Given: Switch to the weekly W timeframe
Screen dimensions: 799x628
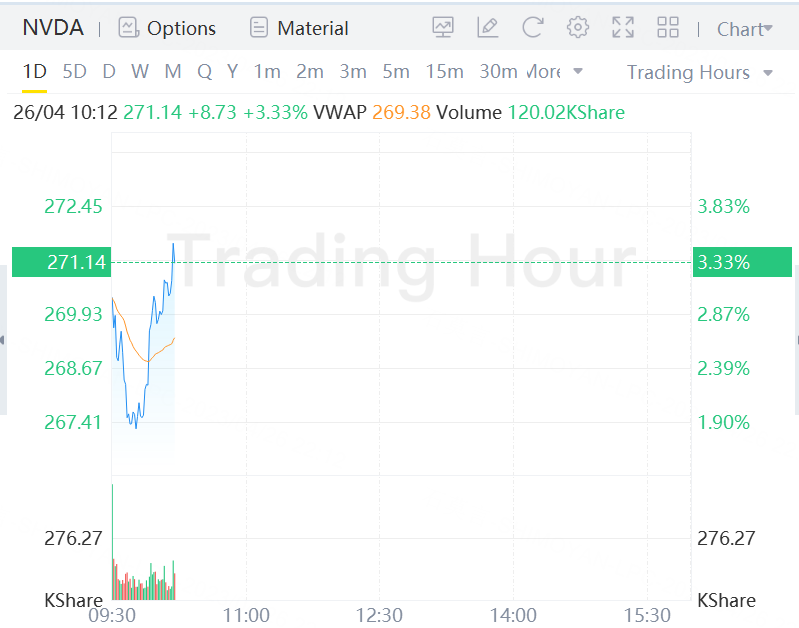Looking at the screenshot, I should 139,72.
